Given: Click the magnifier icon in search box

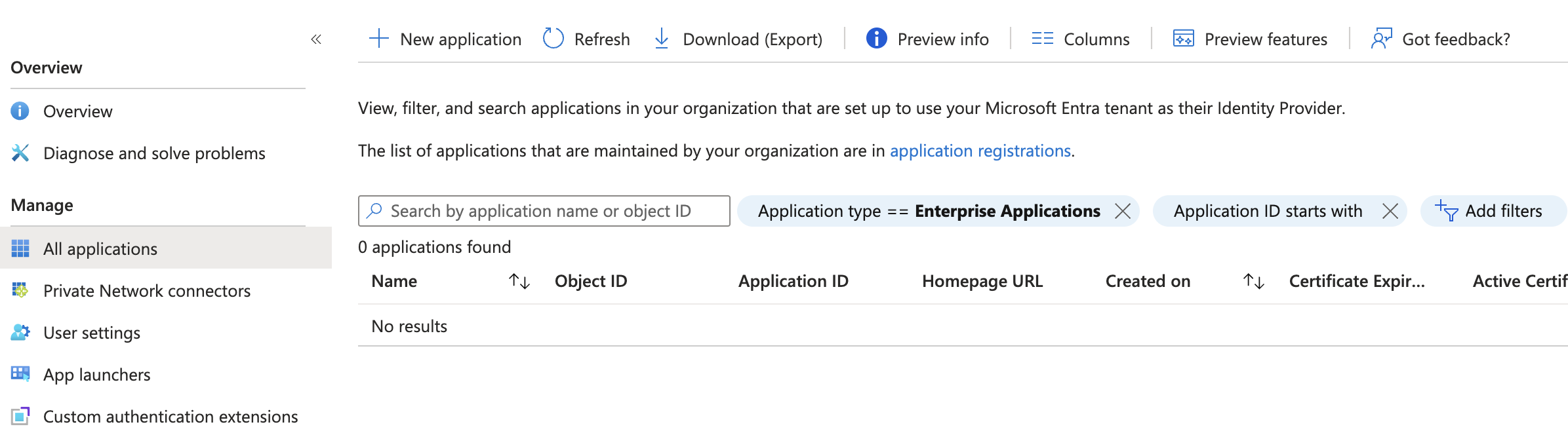Looking at the screenshot, I should coord(374,211).
